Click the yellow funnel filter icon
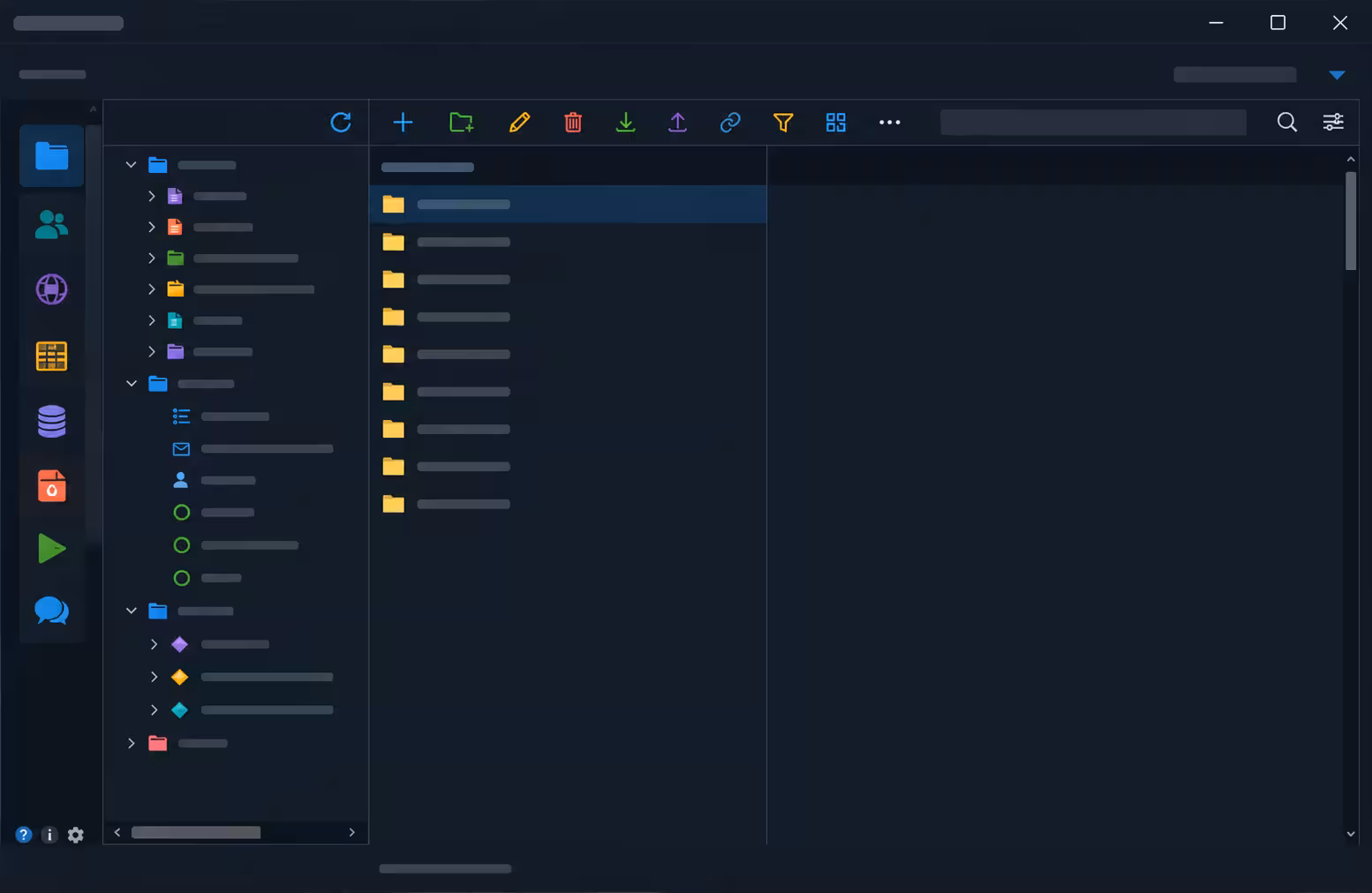Screen dimensions: 1372x893 click(783, 122)
